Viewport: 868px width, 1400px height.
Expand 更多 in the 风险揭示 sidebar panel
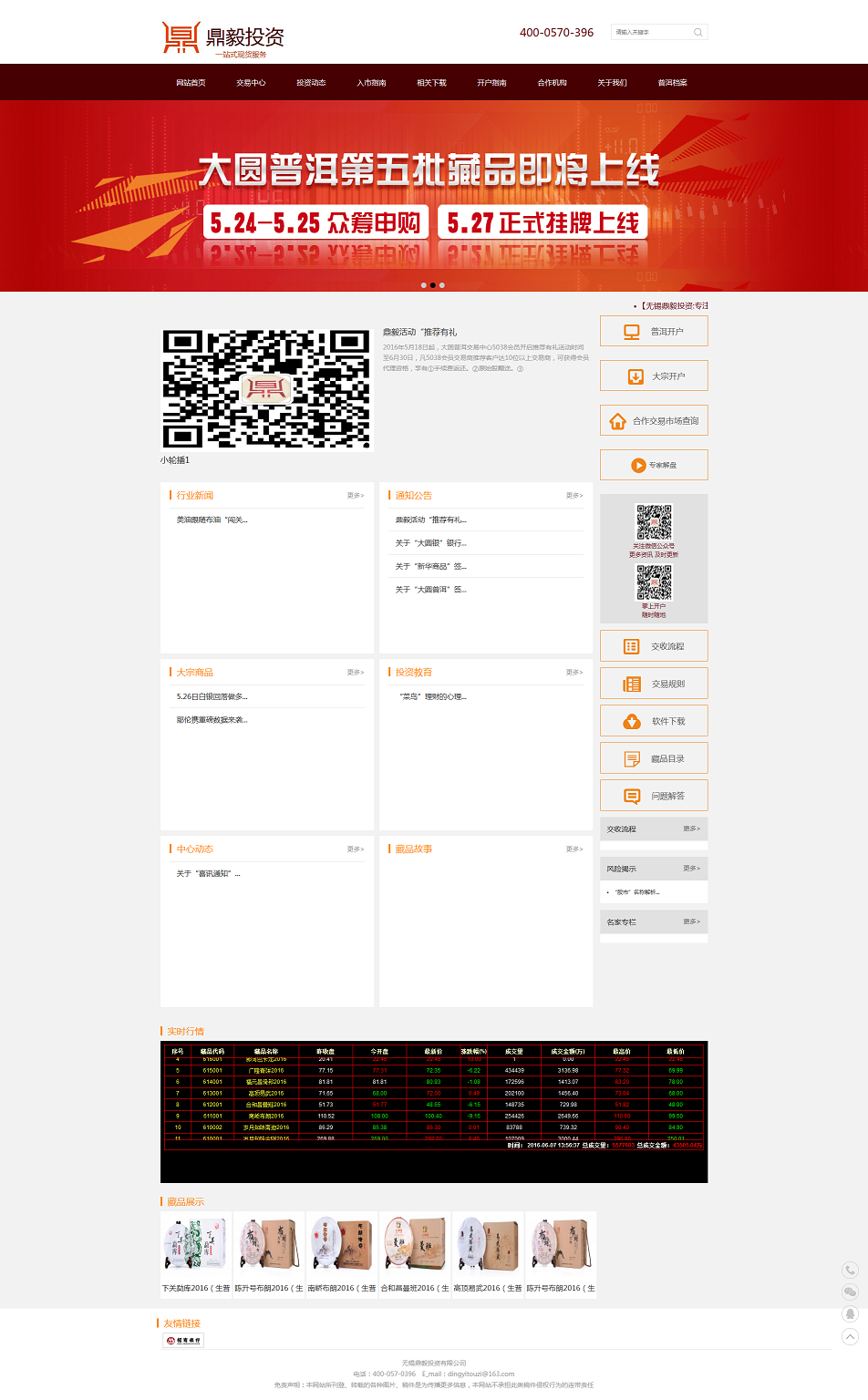pyautogui.click(x=691, y=869)
